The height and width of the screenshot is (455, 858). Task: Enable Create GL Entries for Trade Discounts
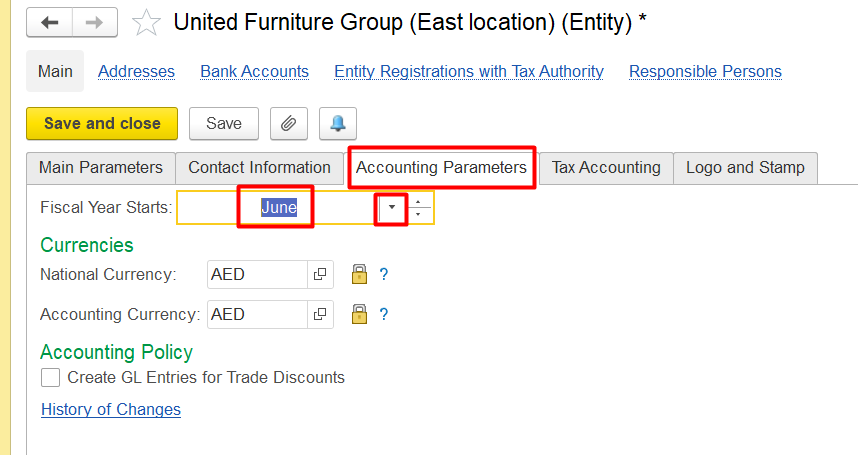[50, 377]
